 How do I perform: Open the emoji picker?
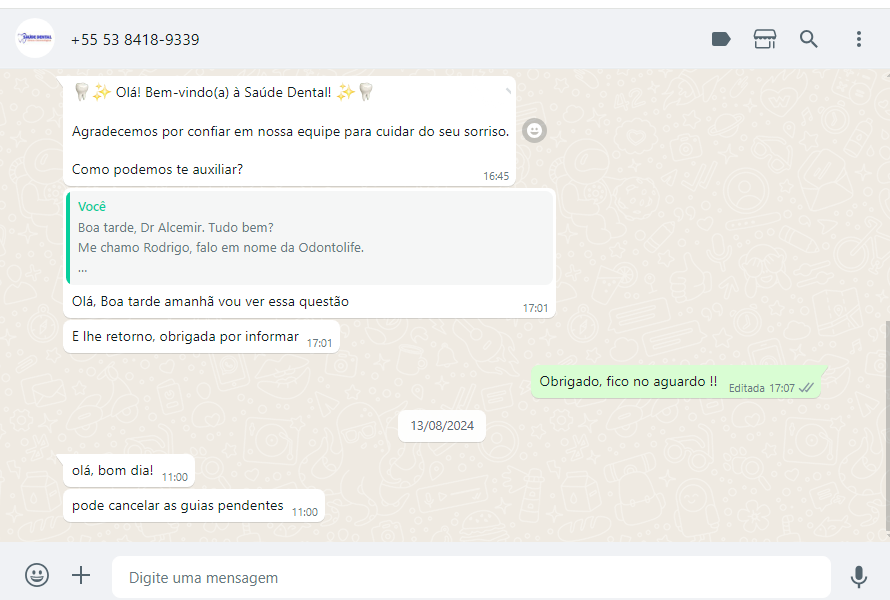(x=37, y=575)
